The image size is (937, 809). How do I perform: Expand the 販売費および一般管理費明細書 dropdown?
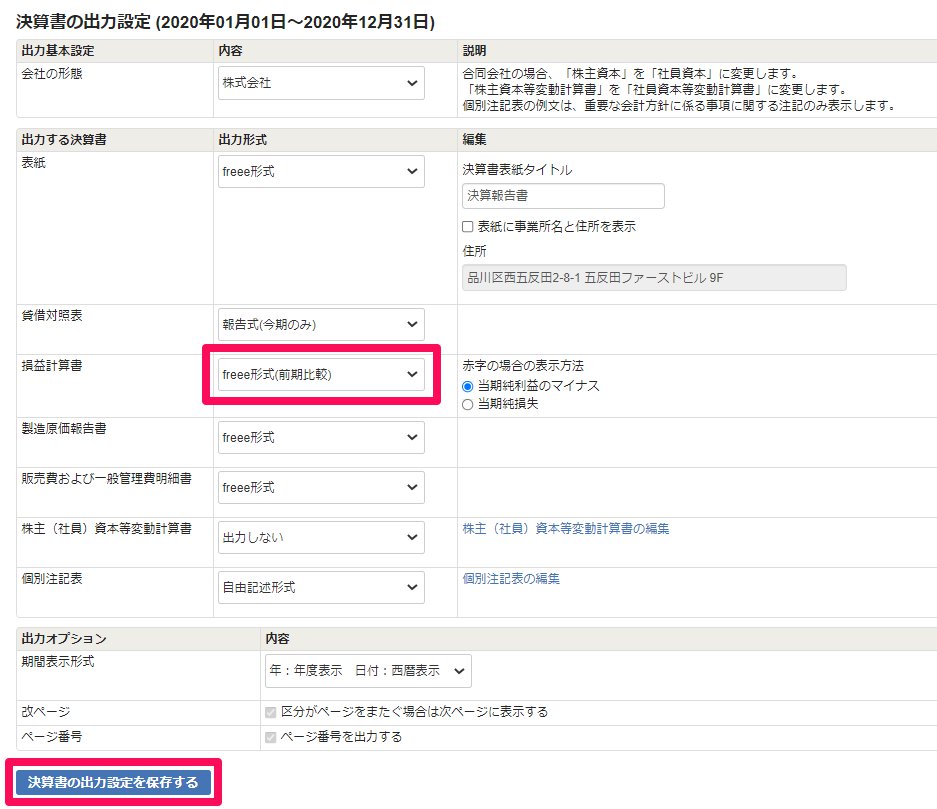[x=320, y=487]
